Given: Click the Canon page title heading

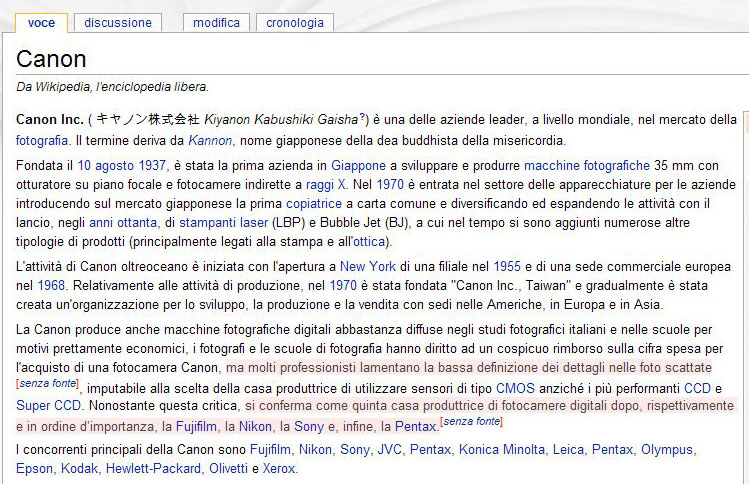Looking at the screenshot, I should (51, 59).
